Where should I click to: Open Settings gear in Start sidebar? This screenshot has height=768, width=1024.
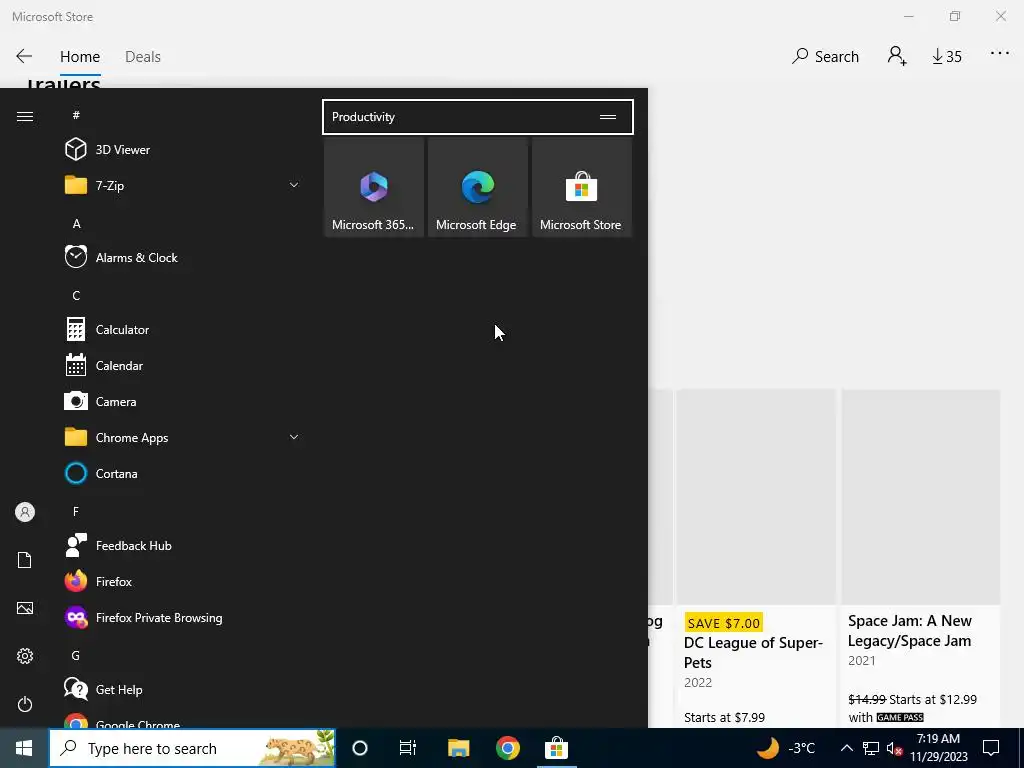[x=25, y=656]
